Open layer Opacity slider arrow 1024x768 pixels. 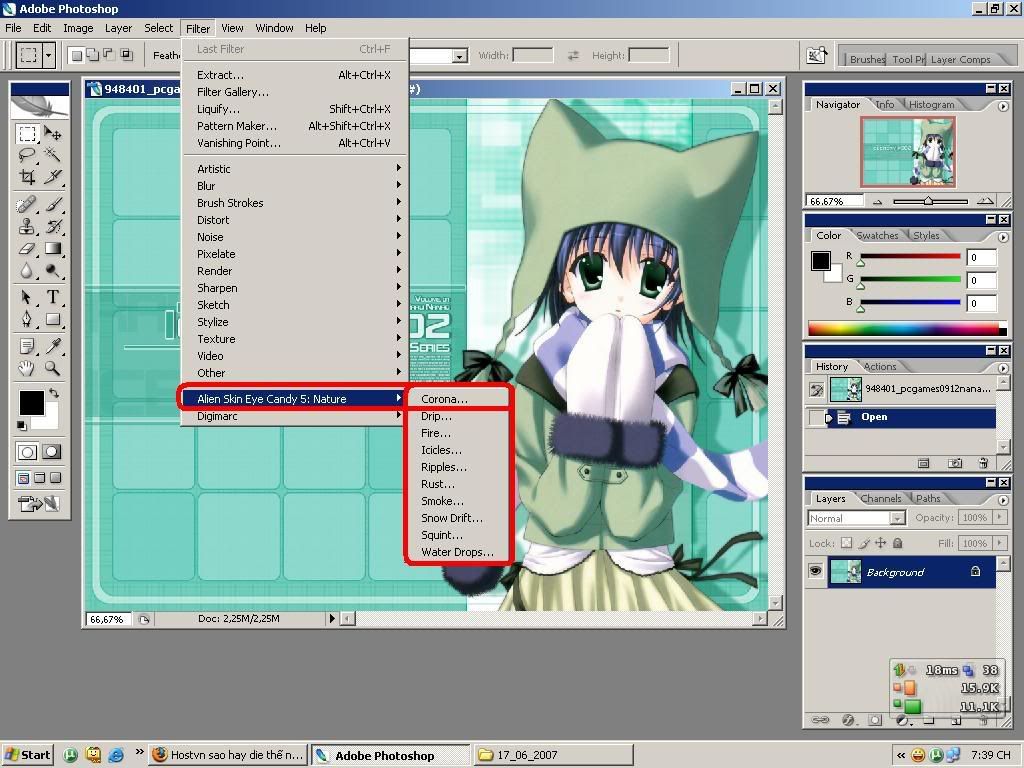999,517
